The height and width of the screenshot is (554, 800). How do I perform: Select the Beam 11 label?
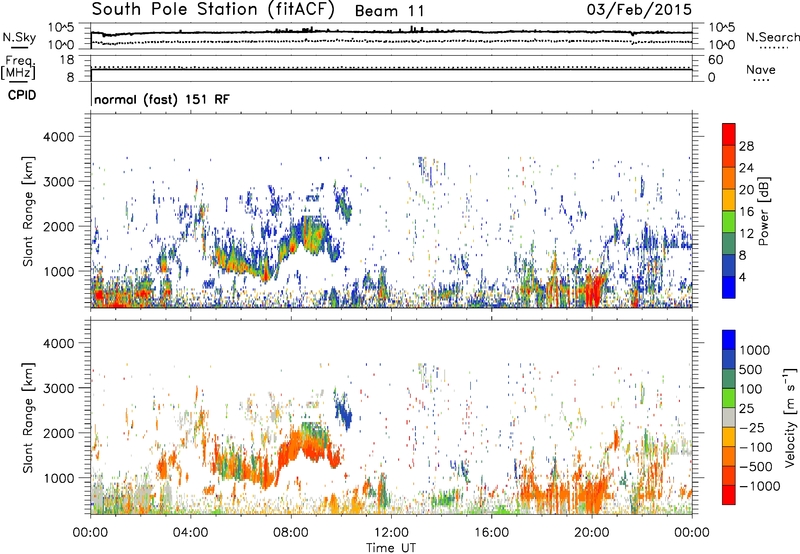tap(389, 11)
